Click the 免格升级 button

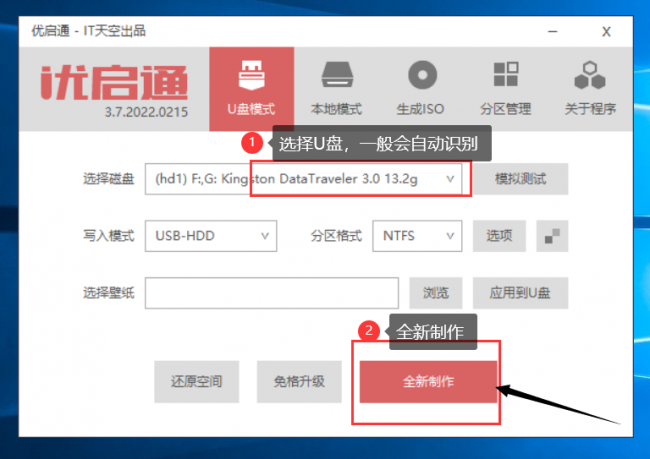(x=299, y=381)
